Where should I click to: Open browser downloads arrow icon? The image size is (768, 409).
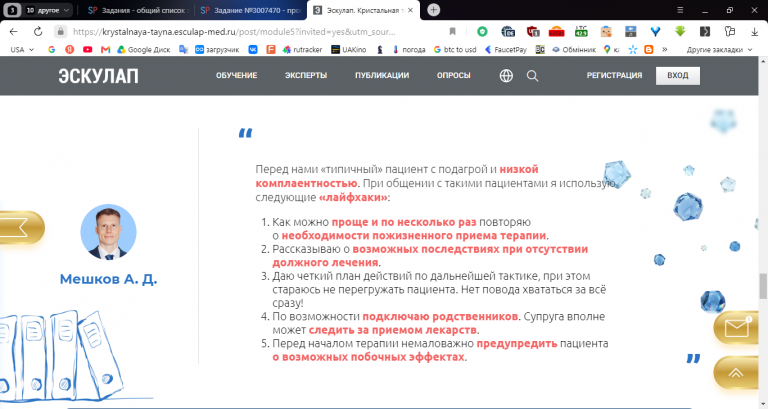coord(754,32)
